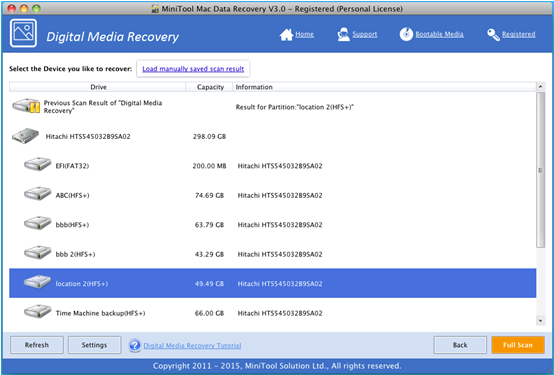Viewport: 554px width, 375px height.
Task: Select the location 2(HFS+) partition name
Action: 82,283
